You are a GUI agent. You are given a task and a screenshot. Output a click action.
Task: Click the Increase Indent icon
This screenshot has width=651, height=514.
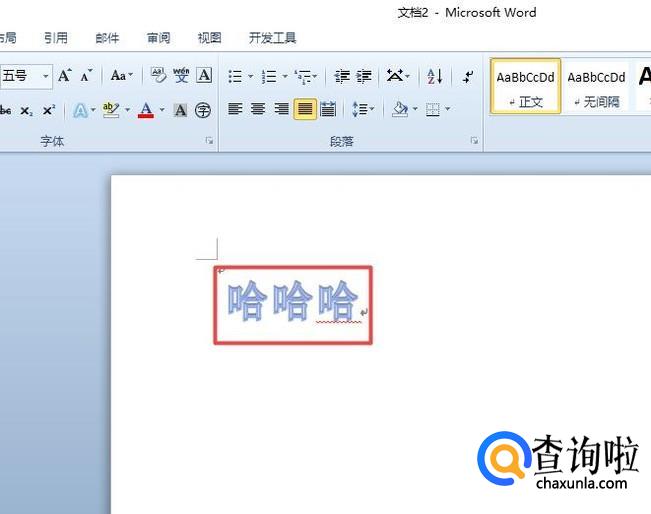364,77
